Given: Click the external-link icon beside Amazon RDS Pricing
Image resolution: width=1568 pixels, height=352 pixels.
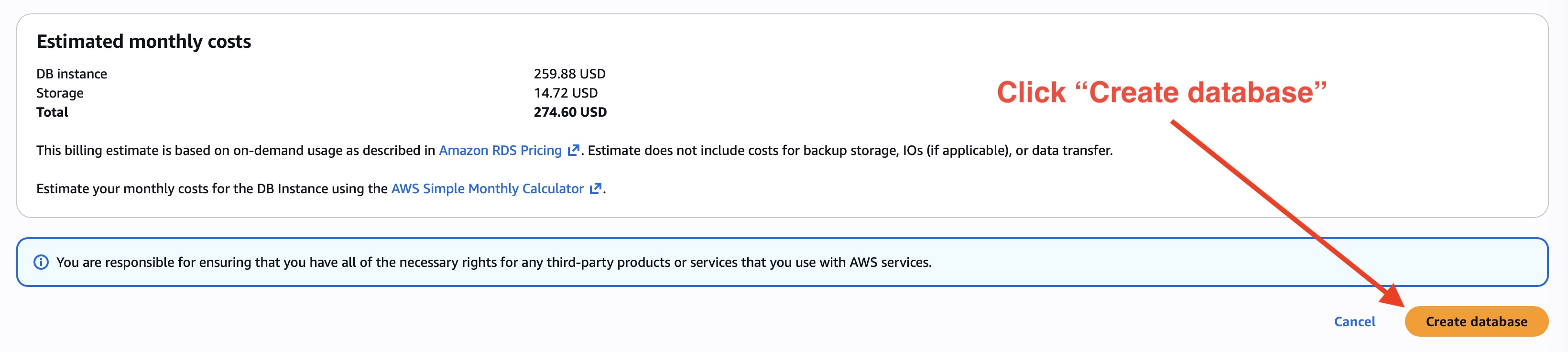Looking at the screenshot, I should point(573,150).
